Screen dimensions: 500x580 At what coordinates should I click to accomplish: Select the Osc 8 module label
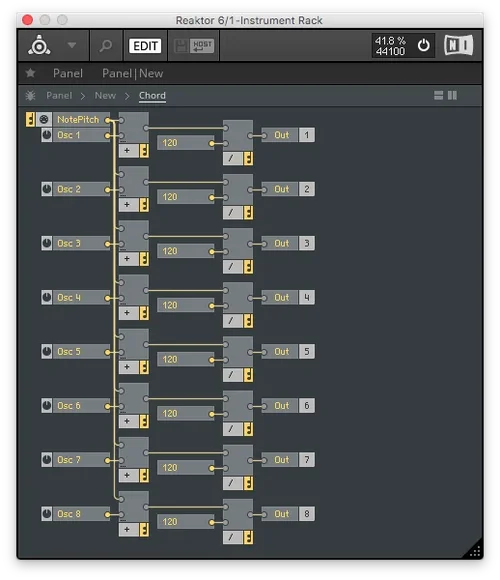81,514
